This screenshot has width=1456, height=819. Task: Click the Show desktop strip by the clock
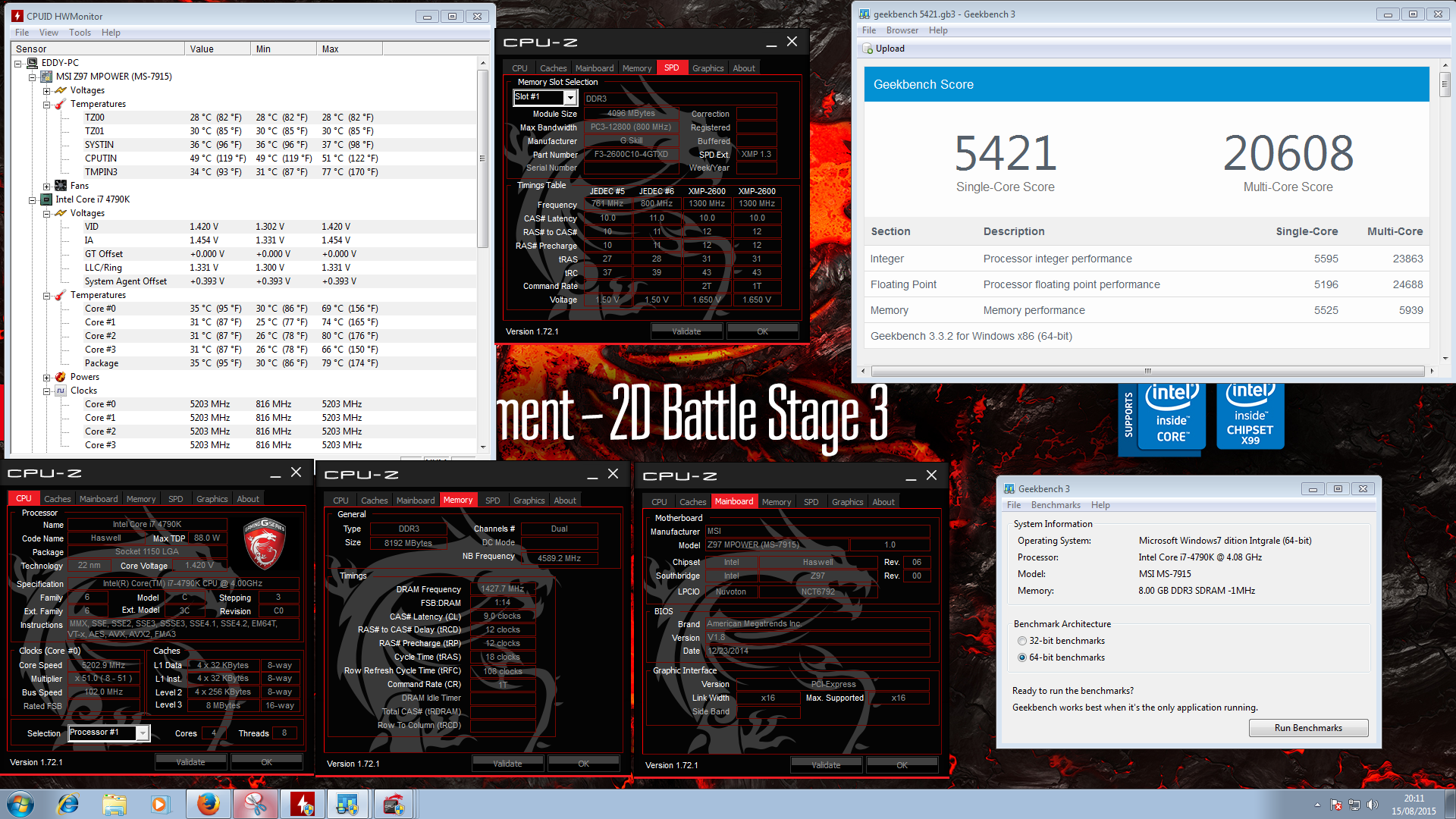coord(1450,804)
